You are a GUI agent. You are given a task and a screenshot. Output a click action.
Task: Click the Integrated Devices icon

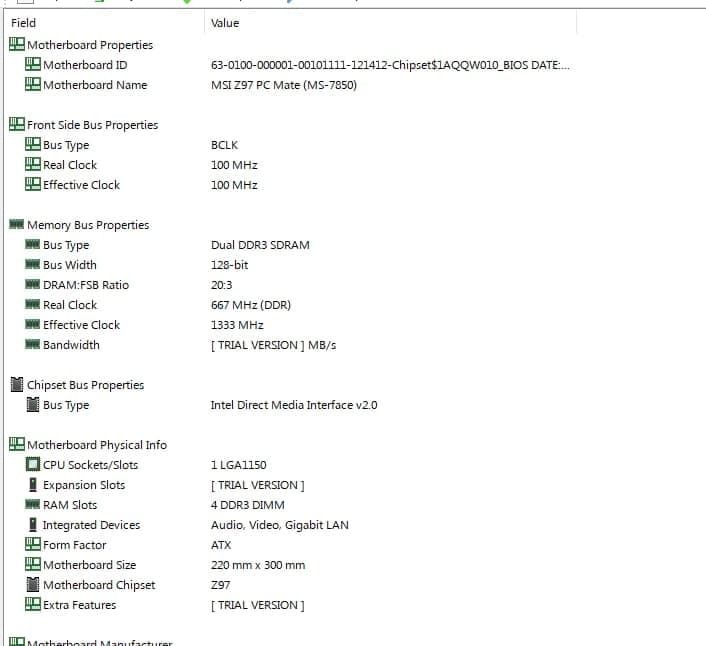32,524
